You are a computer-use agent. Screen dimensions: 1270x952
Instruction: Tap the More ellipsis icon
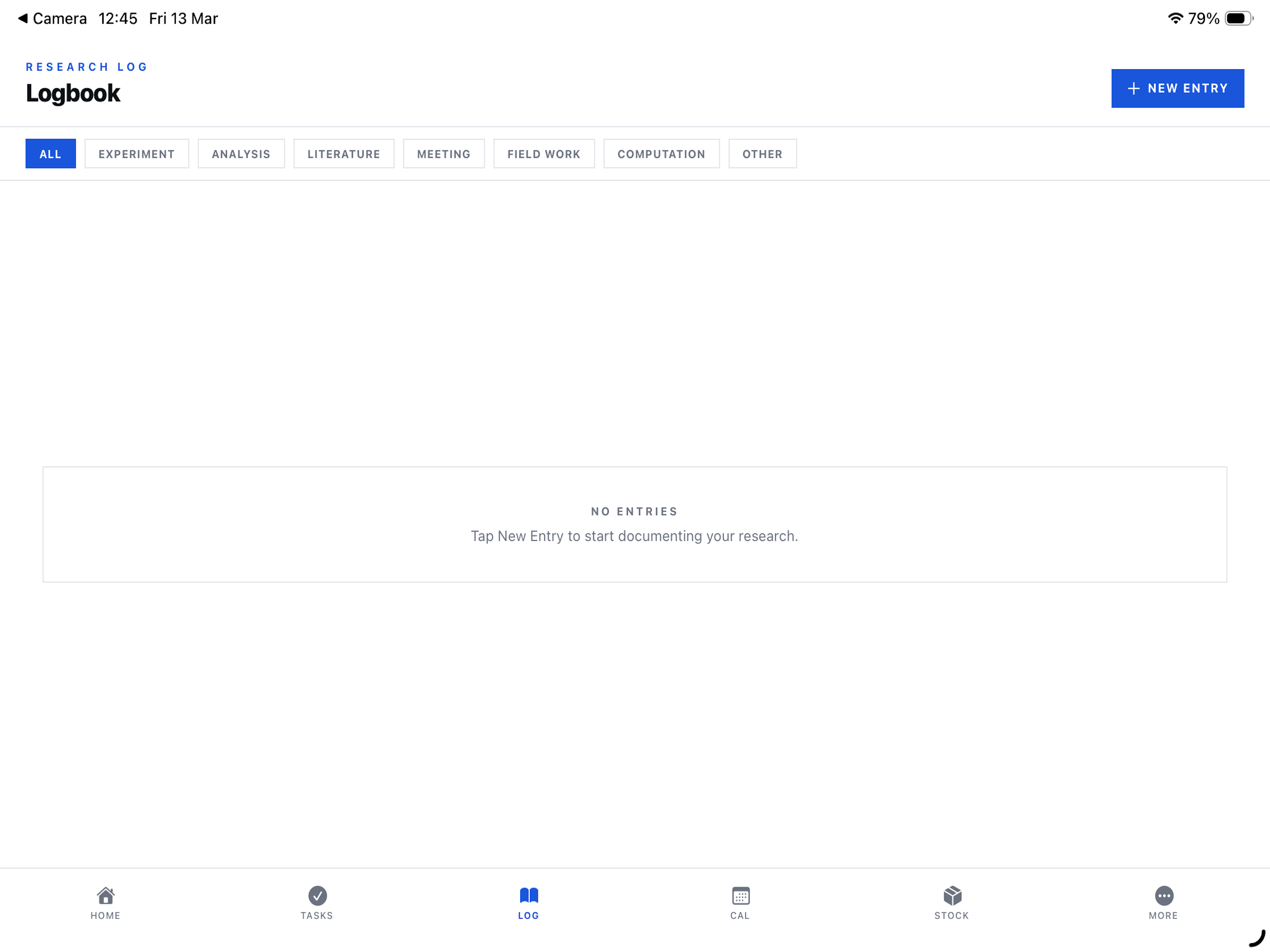tap(1163, 896)
